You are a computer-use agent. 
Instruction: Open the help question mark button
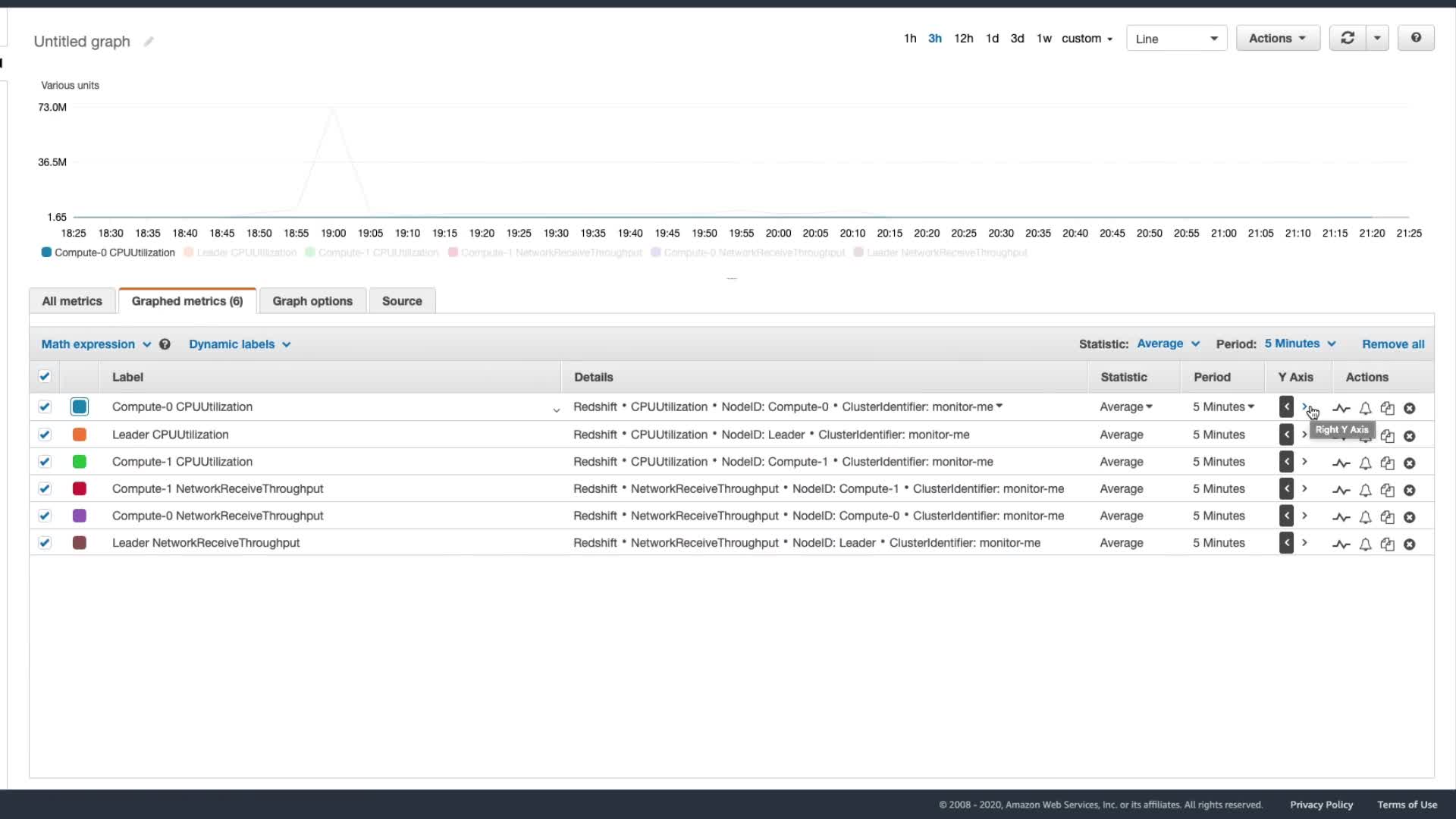(x=1416, y=38)
